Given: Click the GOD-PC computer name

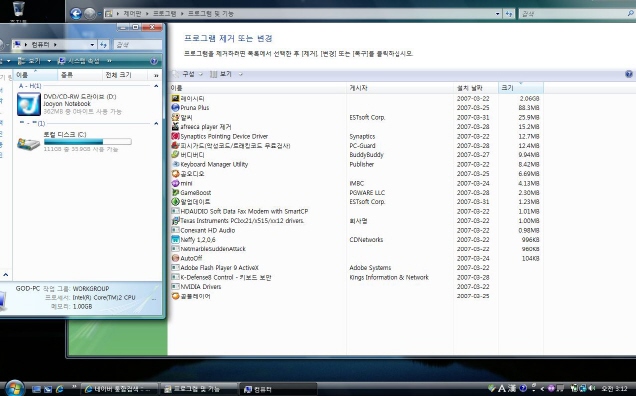Looking at the screenshot, I should [28, 288].
